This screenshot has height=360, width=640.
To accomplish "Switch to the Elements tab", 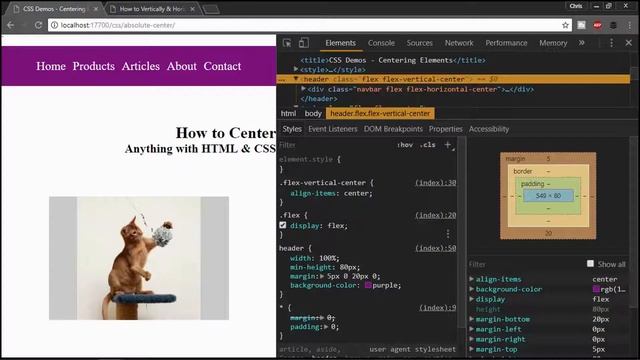I will [340, 43].
